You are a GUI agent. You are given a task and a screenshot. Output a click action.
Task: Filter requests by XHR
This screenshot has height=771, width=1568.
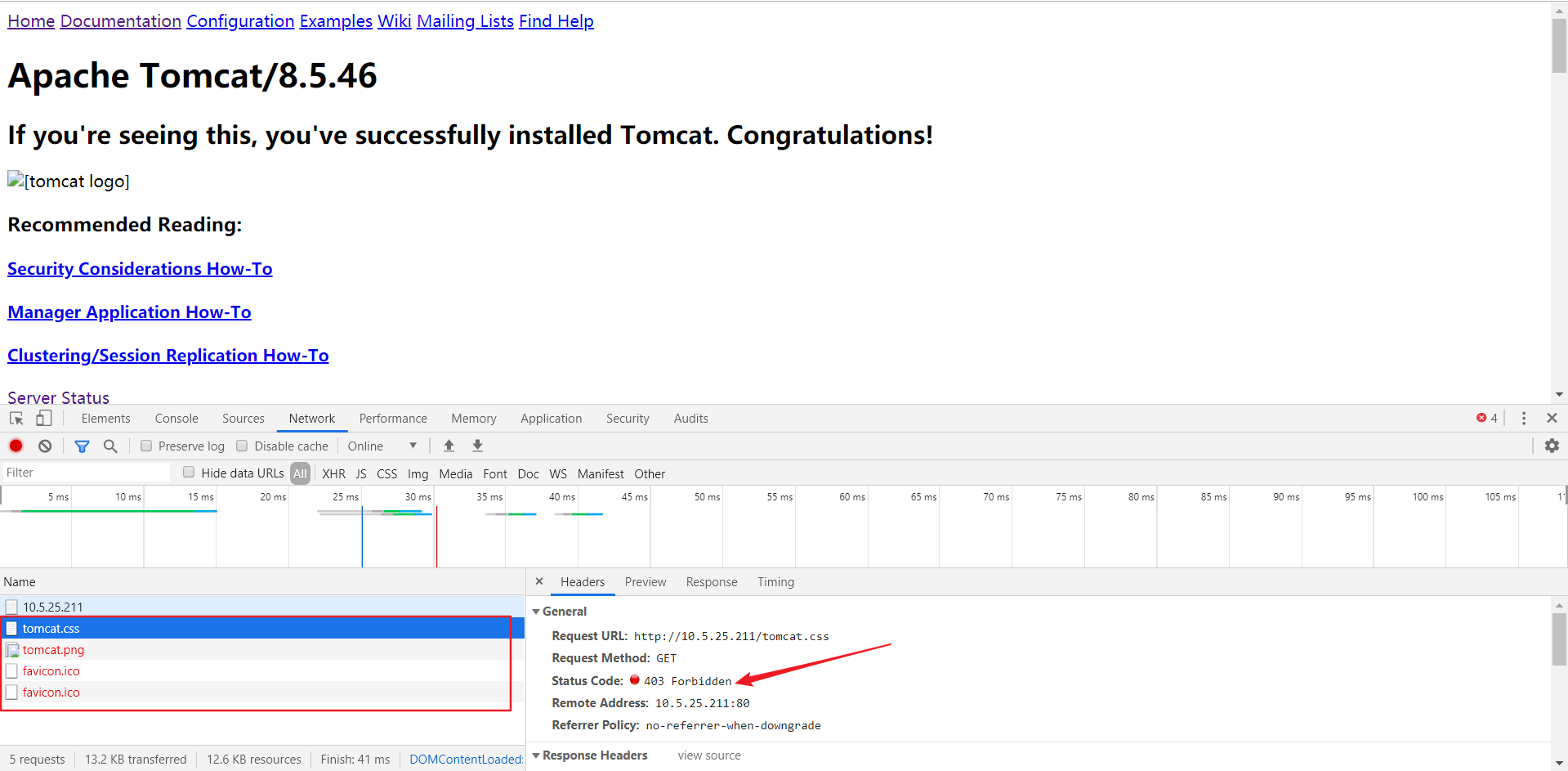tap(333, 473)
